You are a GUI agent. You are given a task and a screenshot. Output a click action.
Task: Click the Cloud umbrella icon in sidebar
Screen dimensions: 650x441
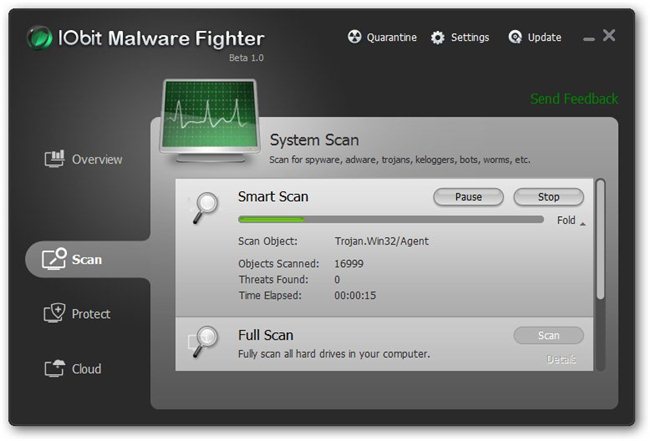point(55,368)
